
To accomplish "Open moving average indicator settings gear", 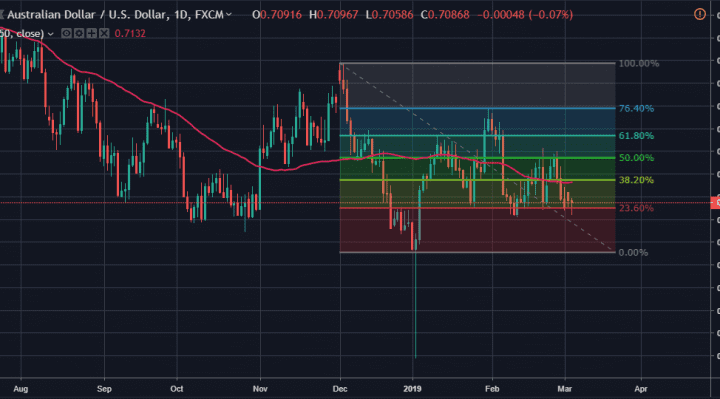I will tap(79, 34).
